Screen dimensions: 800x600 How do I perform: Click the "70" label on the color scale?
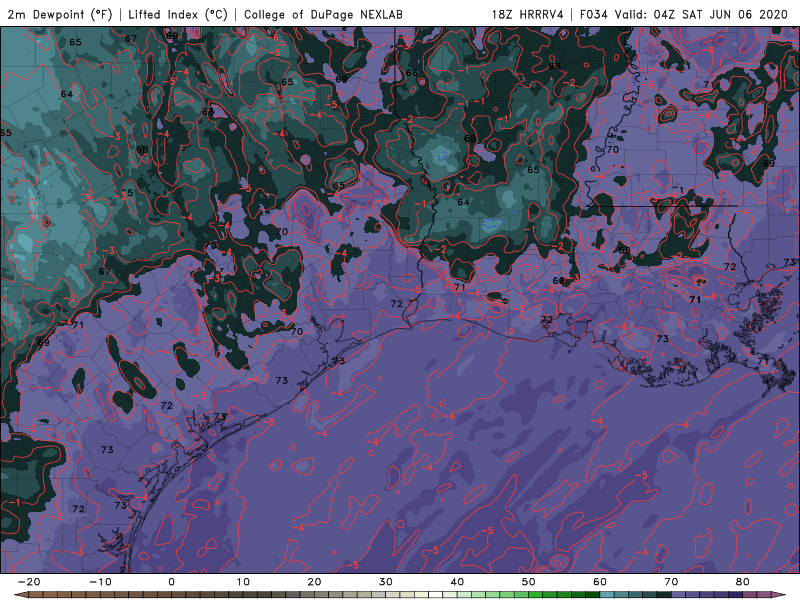tap(671, 582)
